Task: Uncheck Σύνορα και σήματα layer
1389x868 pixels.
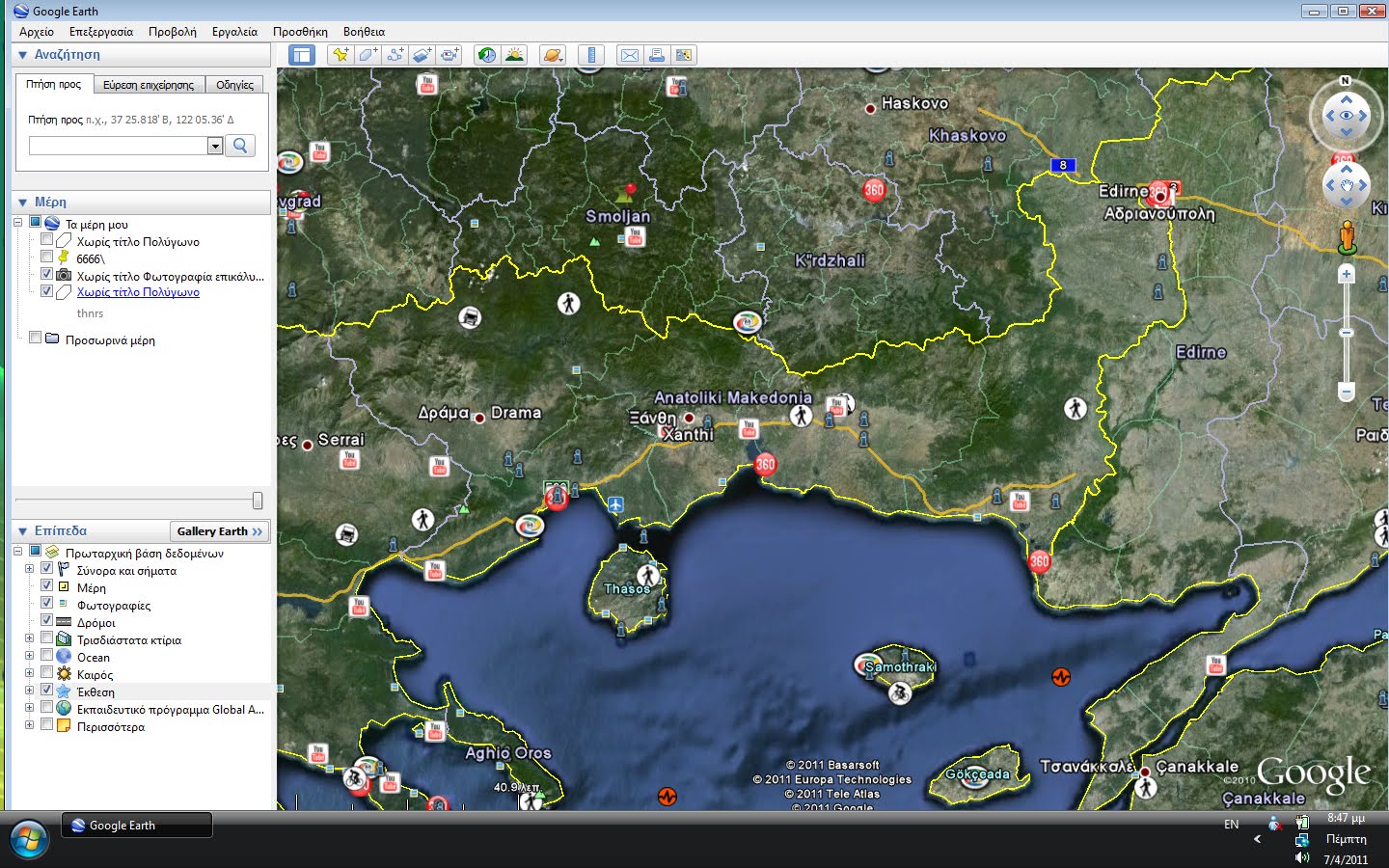Action: pyautogui.click(x=46, y=568)
